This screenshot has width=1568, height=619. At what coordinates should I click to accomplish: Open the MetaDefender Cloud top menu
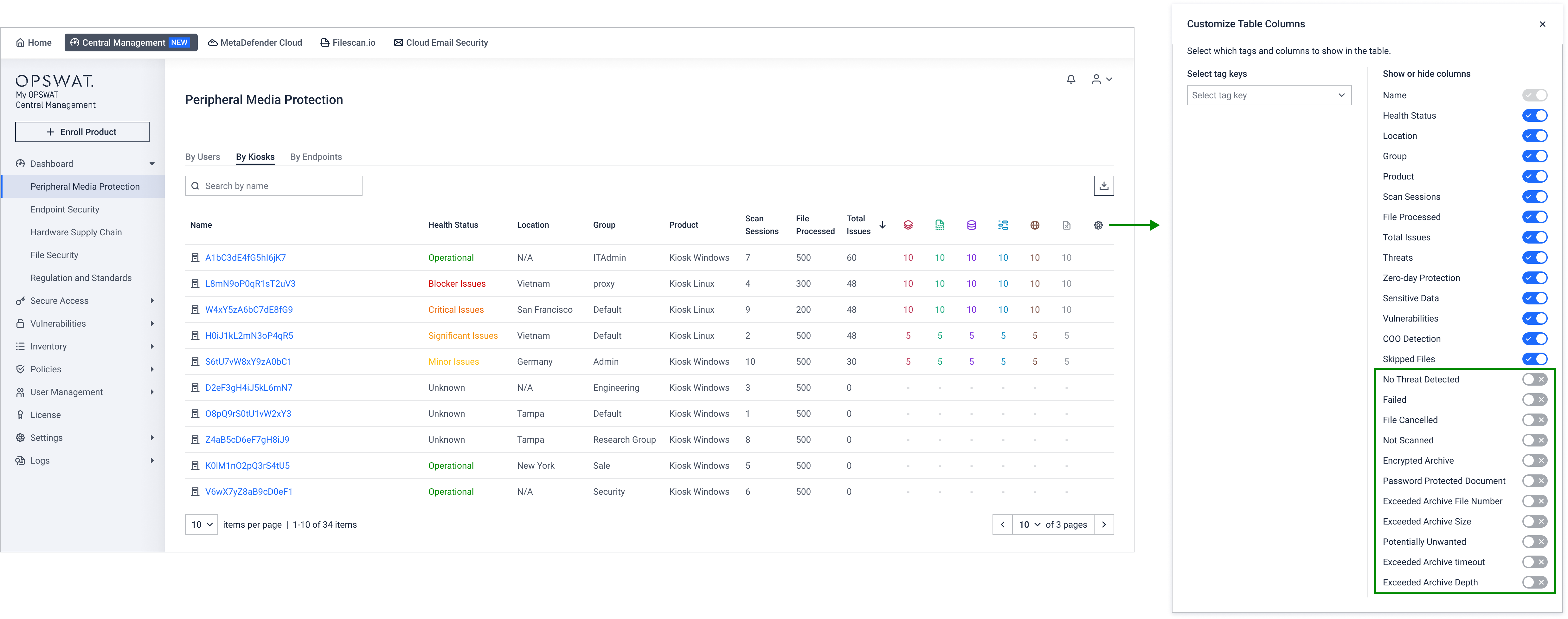[255, 42]
